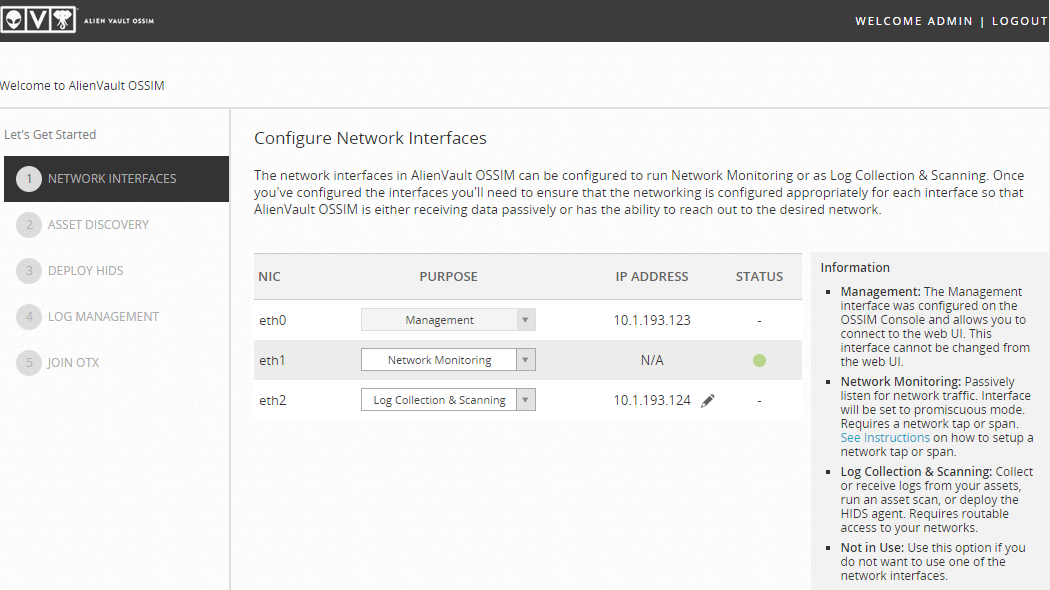Click step 2 circle for Asset Discovery
Image resolution: width=1050 pixels, height=590 pixels.
[29, 225]
